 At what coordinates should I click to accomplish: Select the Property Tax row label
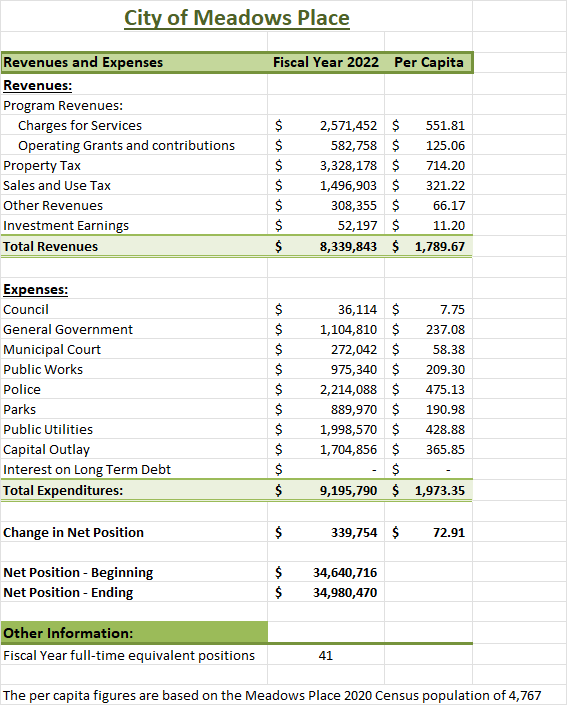(42, 165)
